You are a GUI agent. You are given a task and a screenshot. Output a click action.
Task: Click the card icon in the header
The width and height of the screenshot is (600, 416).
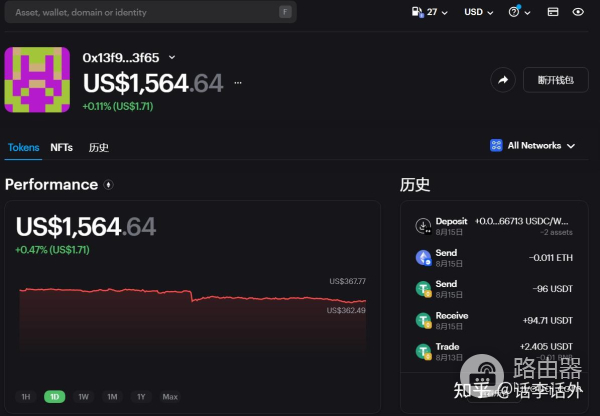click(x=553, y=12)
